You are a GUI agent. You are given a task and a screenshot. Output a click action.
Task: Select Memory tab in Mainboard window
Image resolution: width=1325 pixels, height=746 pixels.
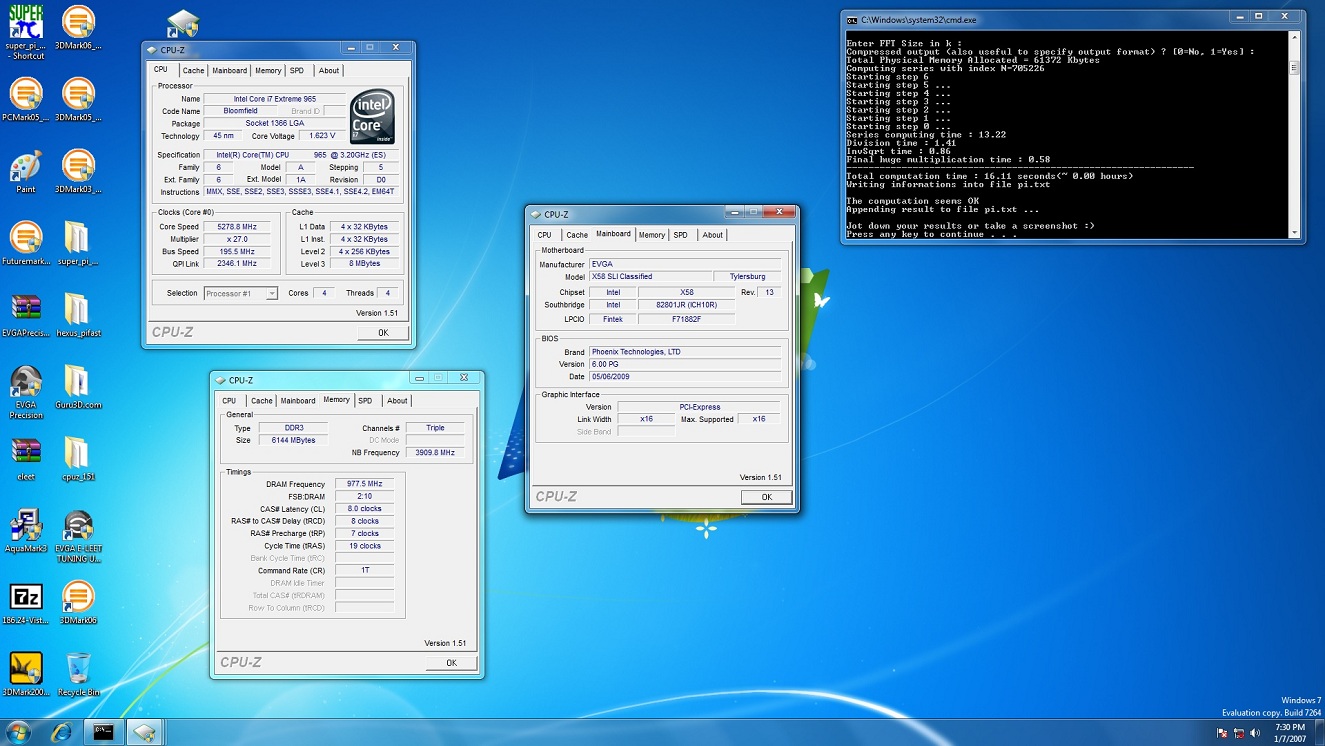[652, 235]
